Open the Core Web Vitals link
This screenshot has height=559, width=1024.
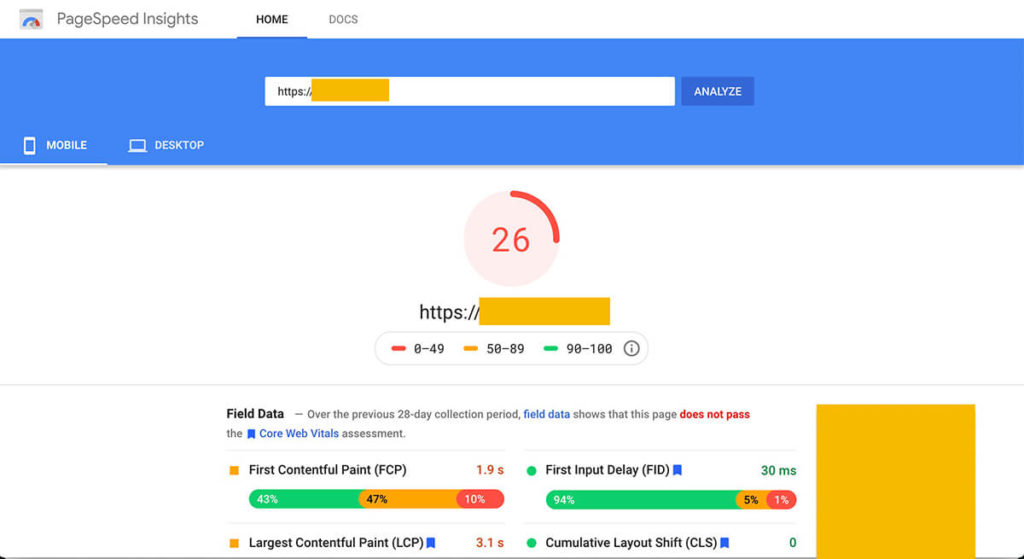(298, 434)
